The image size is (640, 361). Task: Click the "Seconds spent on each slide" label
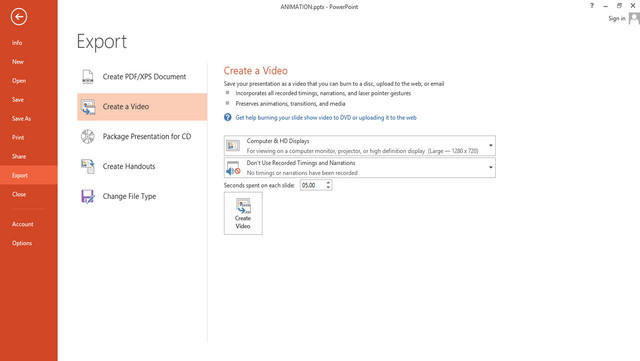click(259, 185)
